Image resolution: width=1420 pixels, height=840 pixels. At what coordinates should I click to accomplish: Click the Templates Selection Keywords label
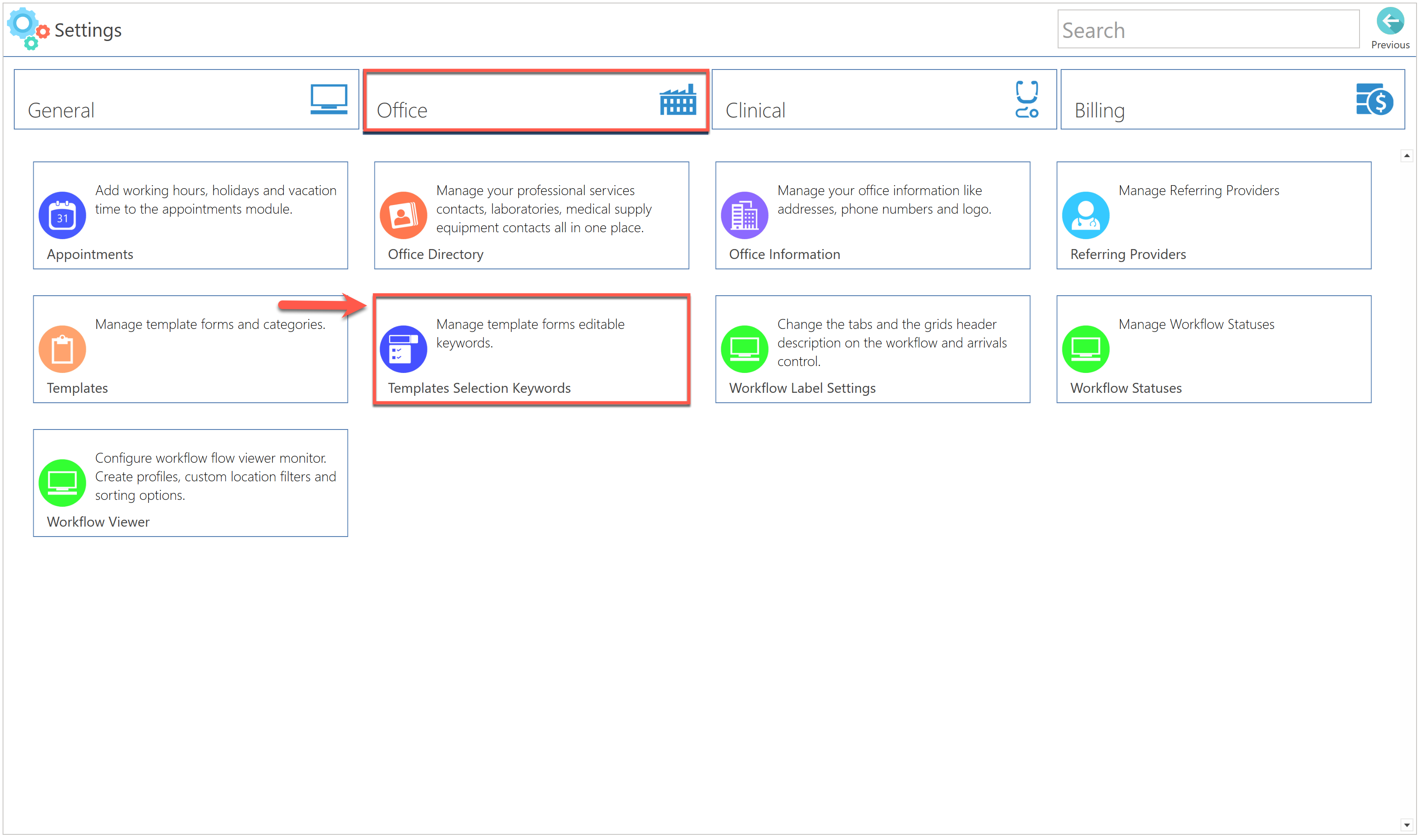(x=479, y=388)
